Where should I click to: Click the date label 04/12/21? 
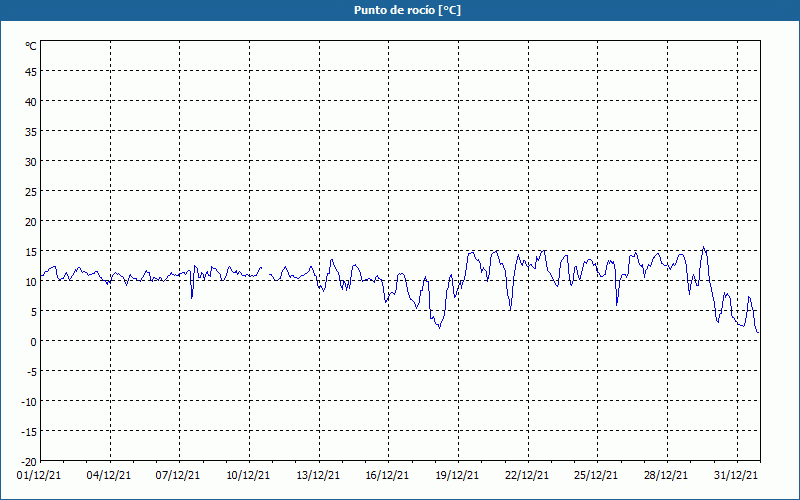(x=109, y=476)
